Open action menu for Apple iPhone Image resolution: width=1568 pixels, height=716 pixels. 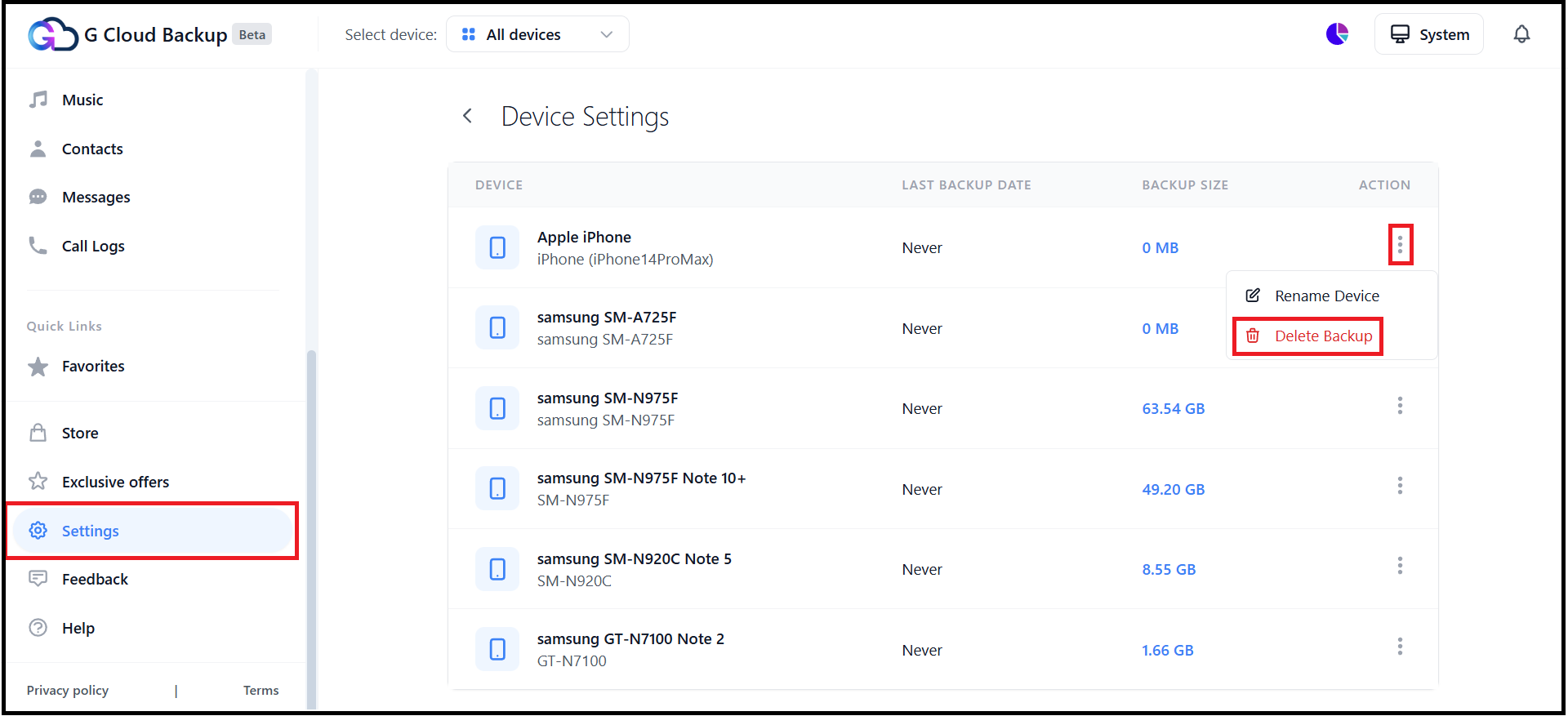pyautogui.click(x=1400, y=245)
